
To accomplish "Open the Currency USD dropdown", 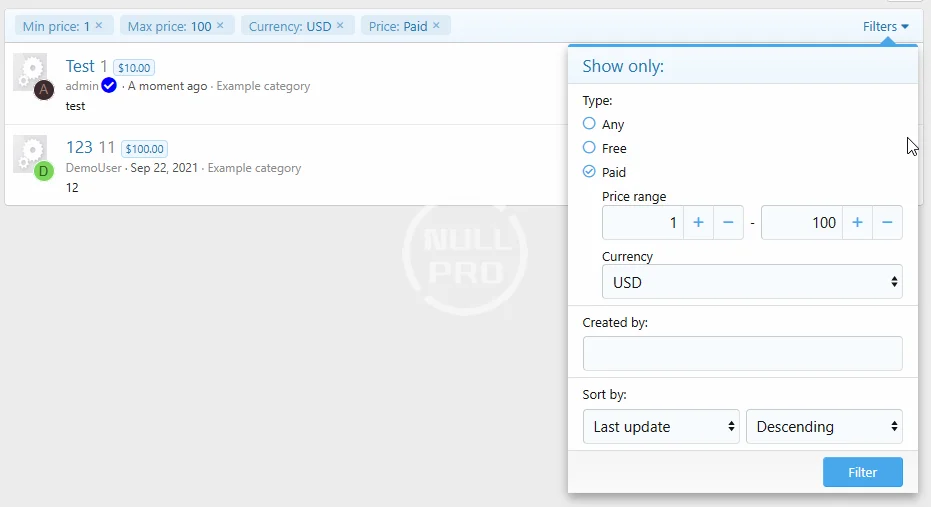I will [x=752, y=282].
